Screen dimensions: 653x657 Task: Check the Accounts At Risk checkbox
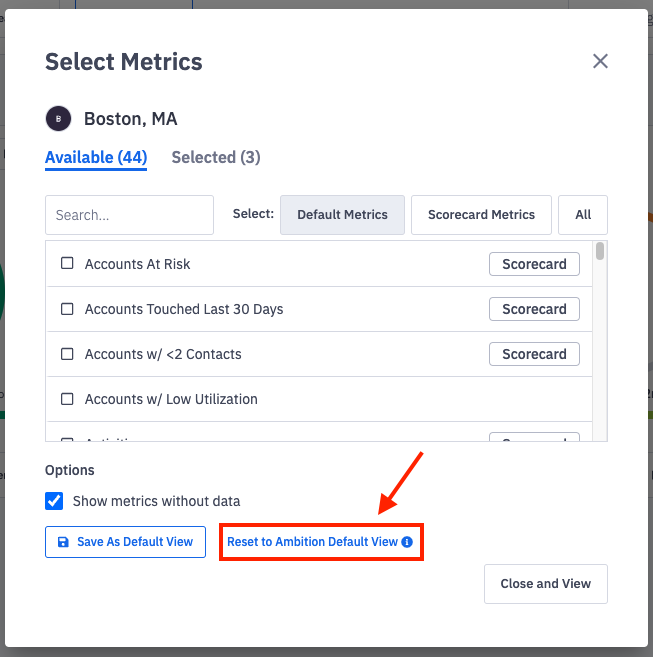[68, 264]
